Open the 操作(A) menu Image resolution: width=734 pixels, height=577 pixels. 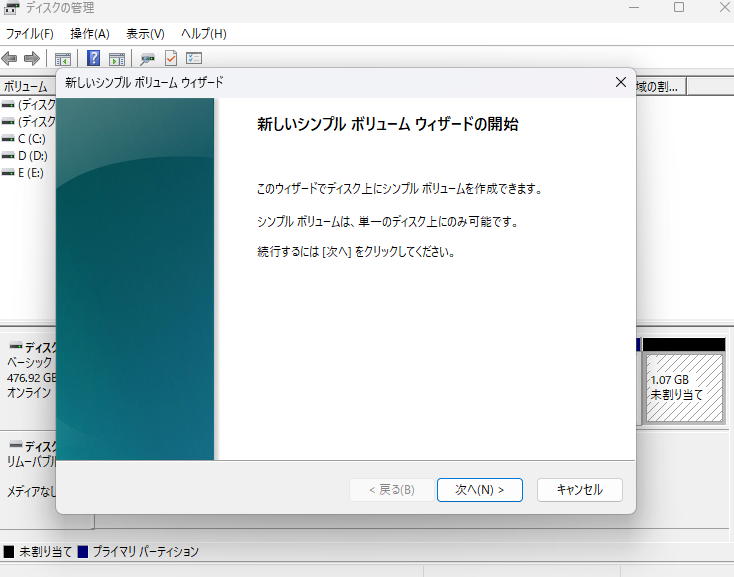[x=90, y=34]
